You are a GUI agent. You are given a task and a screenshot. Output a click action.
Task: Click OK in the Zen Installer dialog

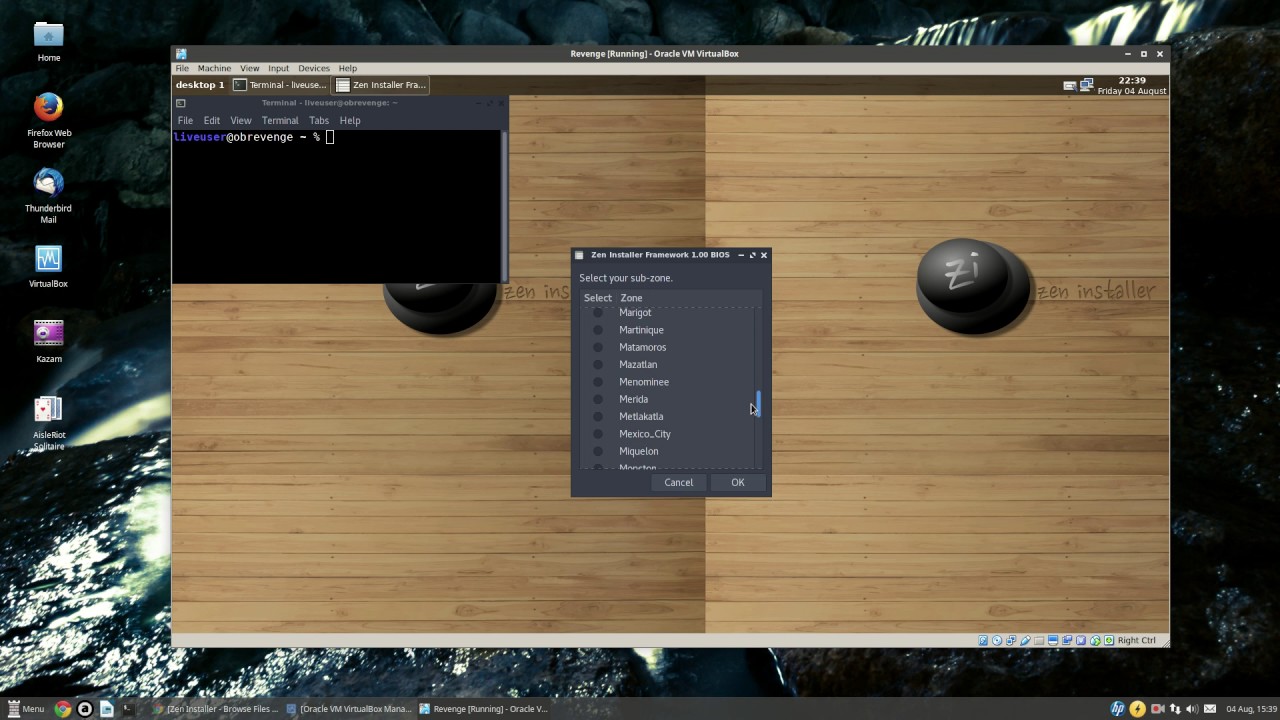[737, 482]
